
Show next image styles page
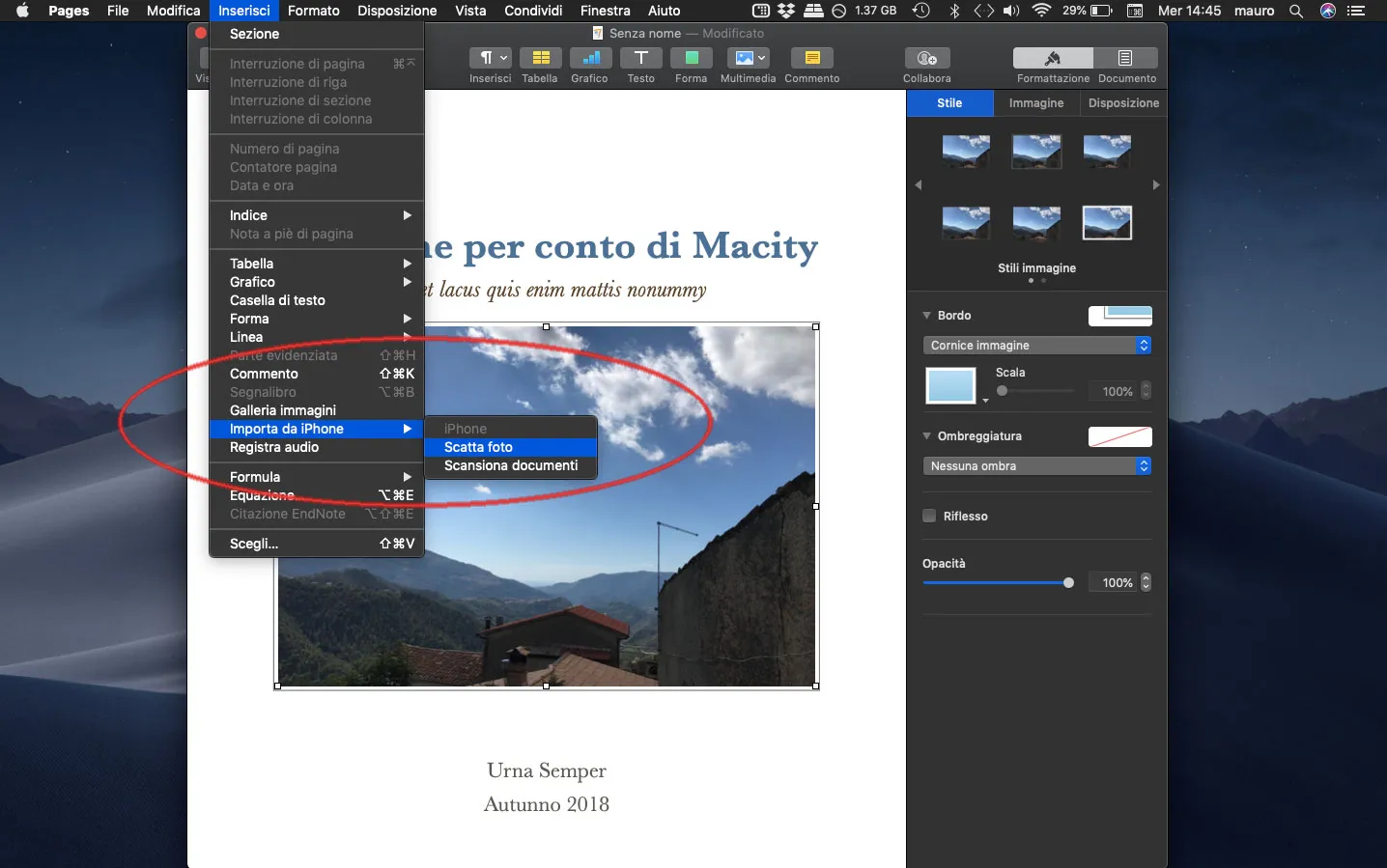tap(1156, 184)
